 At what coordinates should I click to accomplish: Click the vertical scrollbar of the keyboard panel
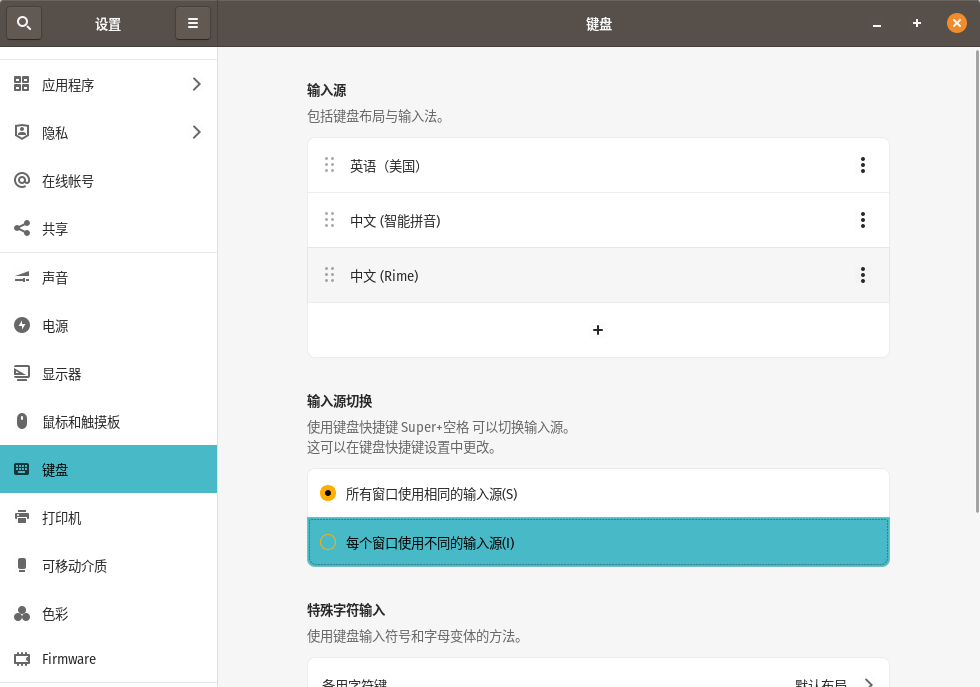point(975,280)
